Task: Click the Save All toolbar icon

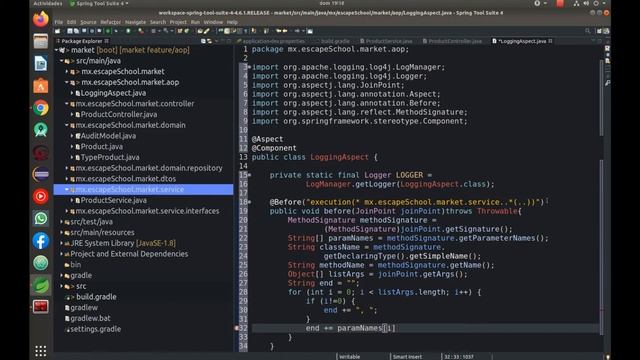Action: (x=76, y=31)
